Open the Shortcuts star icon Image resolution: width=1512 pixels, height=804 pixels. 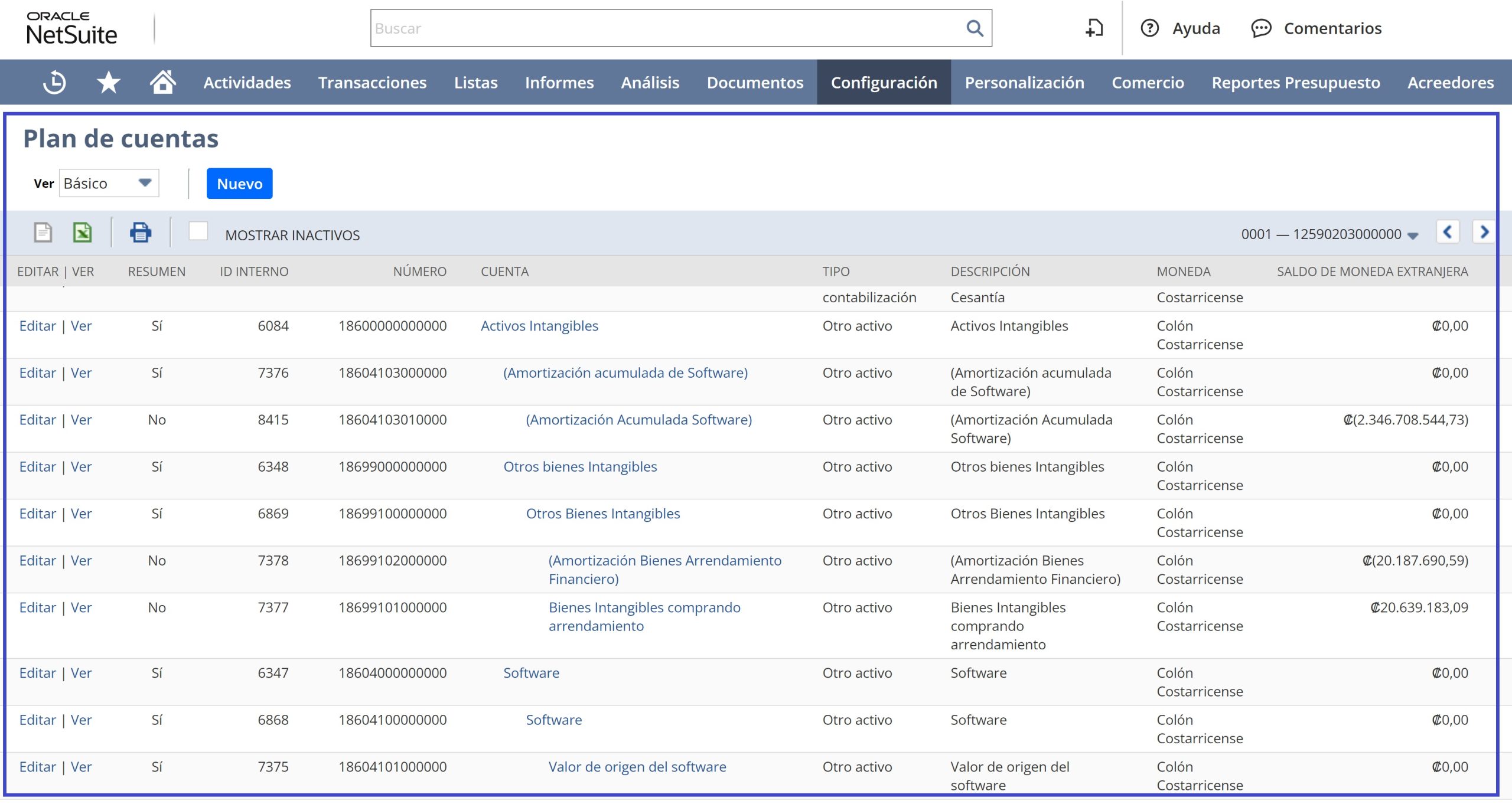(108, 82)
